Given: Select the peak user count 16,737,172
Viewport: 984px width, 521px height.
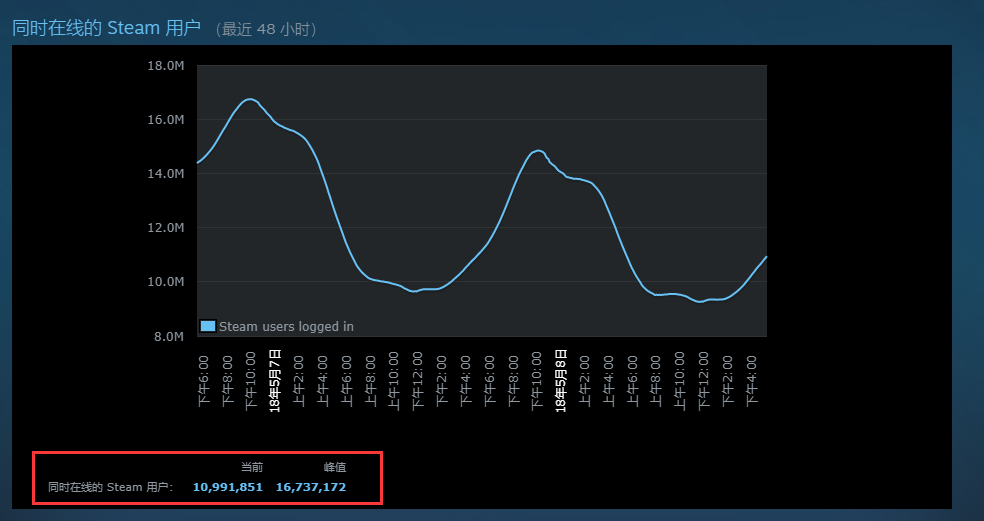Looking at the screenshot, I should pos(311,487).
